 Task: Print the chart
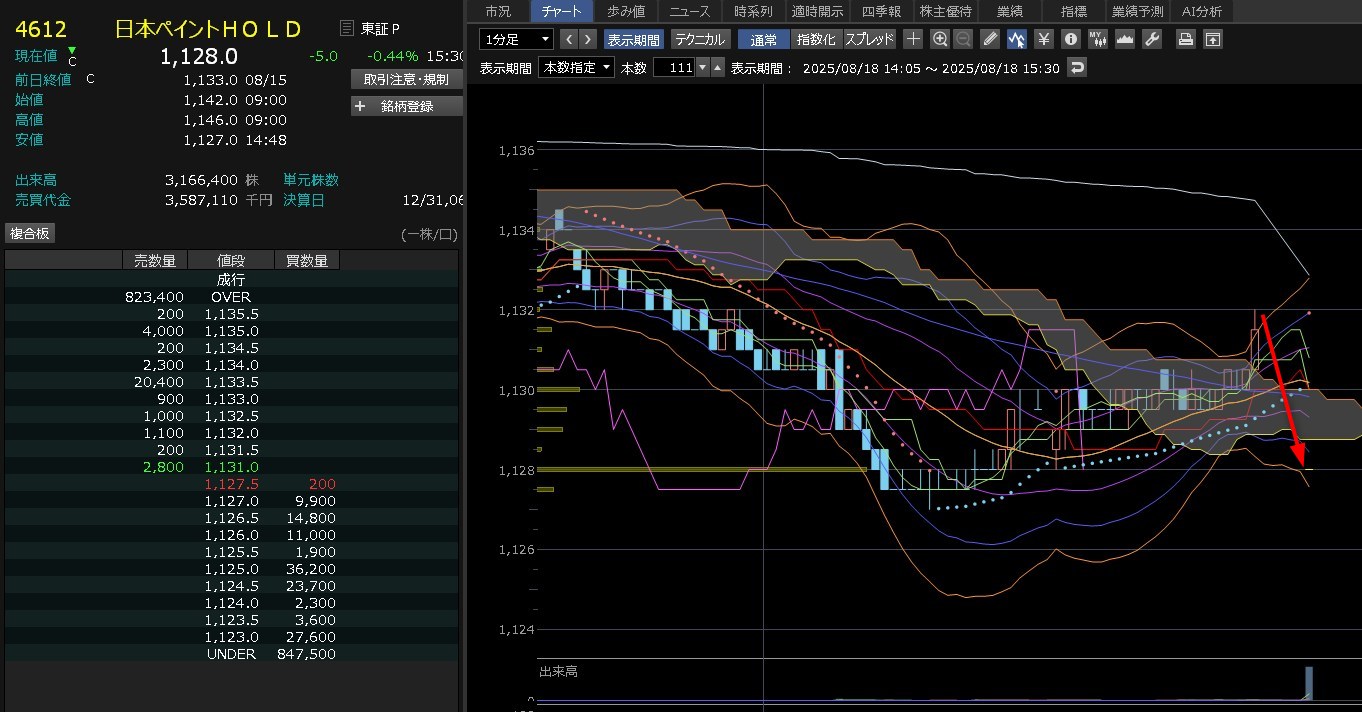1186,39
